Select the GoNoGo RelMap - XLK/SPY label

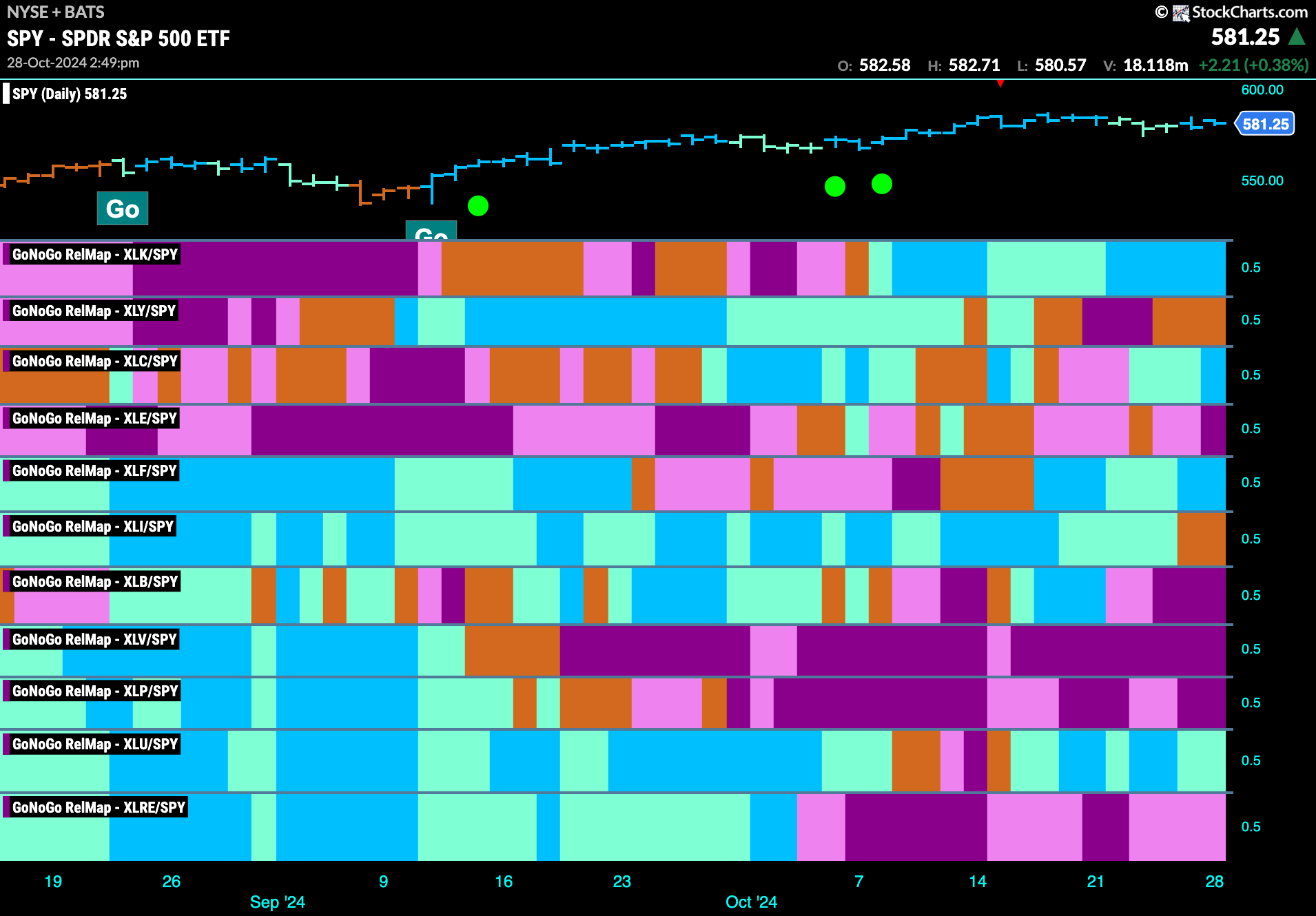tap(95, 254)
